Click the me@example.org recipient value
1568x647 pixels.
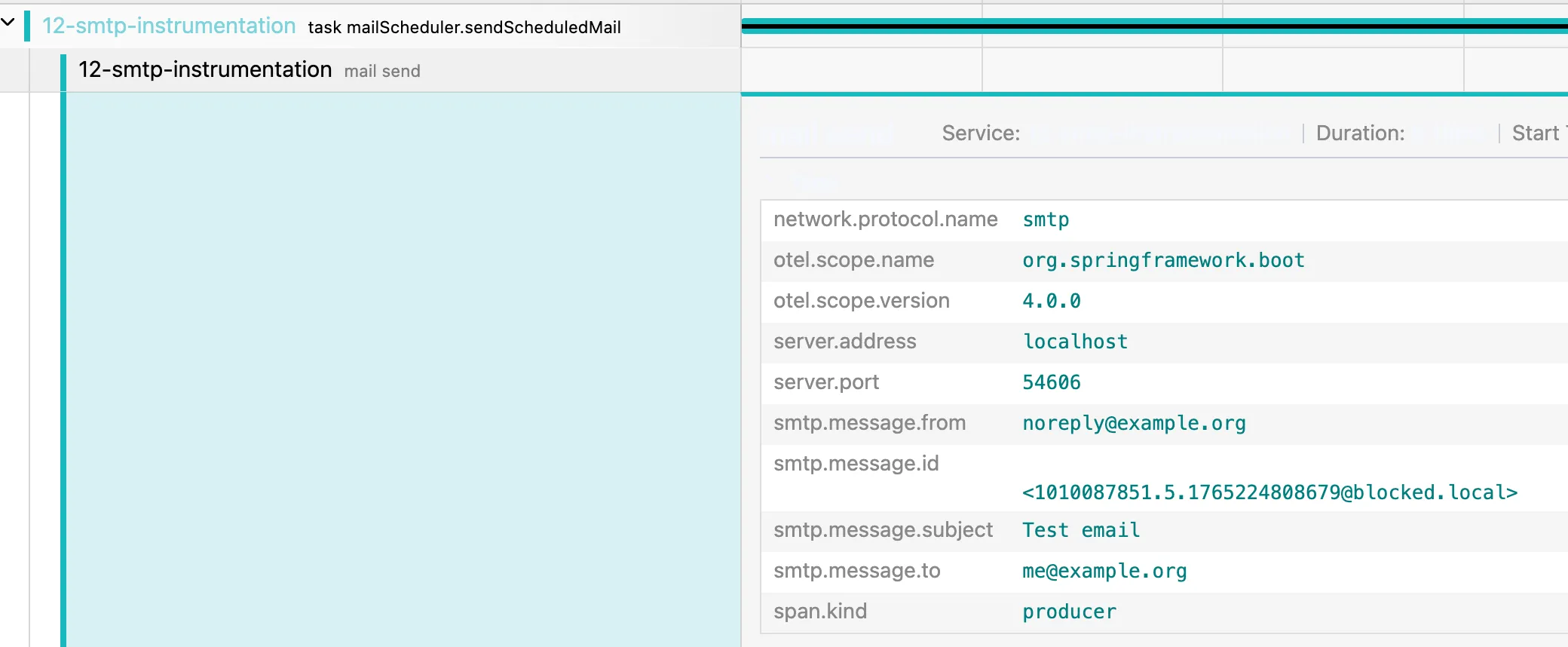click(1104, 571)
